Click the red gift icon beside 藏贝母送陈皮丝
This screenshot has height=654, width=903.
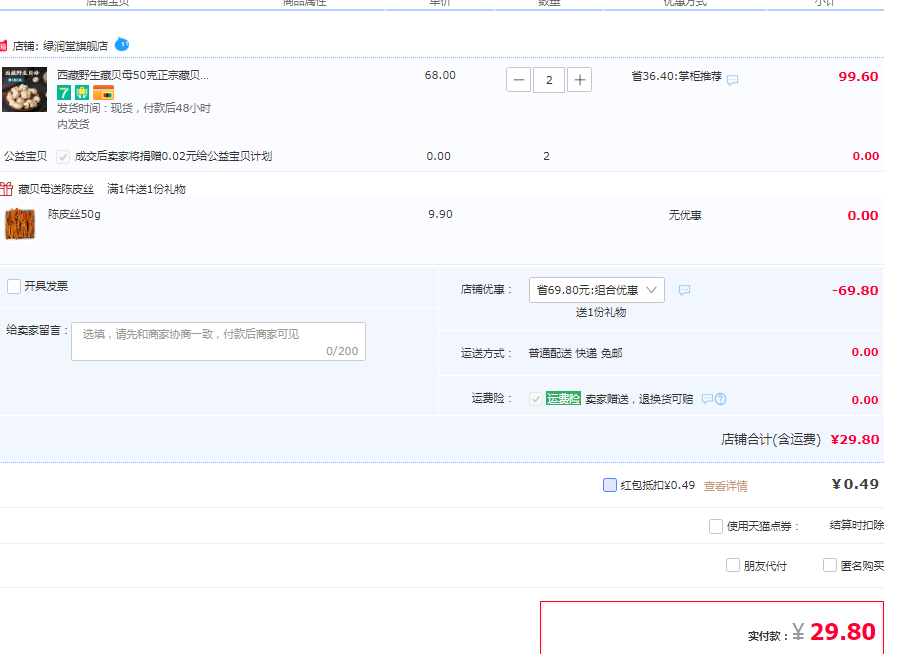(6, 189)
